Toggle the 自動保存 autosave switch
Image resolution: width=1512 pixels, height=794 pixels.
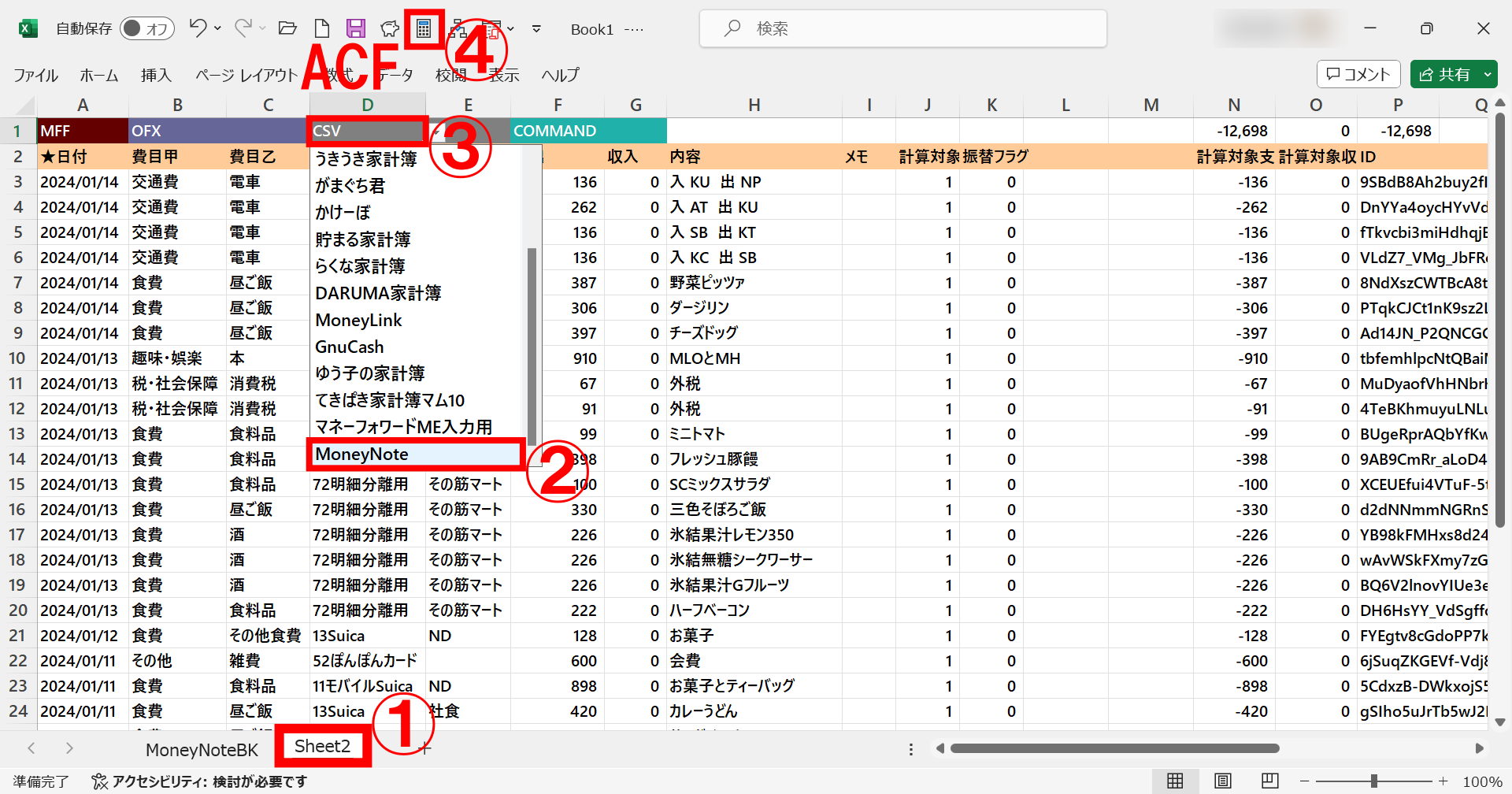tap(147, 29)
